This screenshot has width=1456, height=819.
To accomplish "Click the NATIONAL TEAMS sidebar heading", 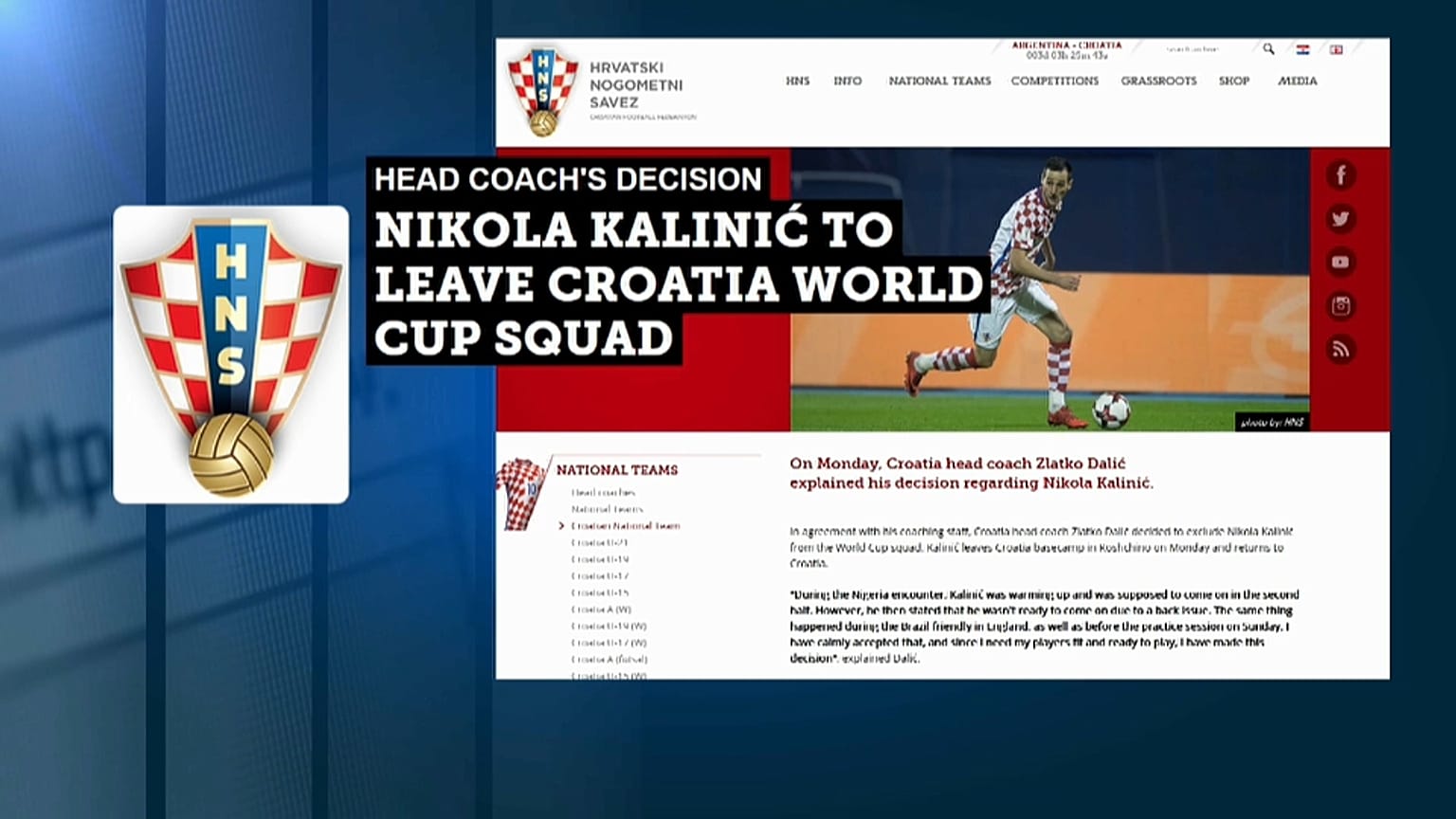I will (617, 470).
